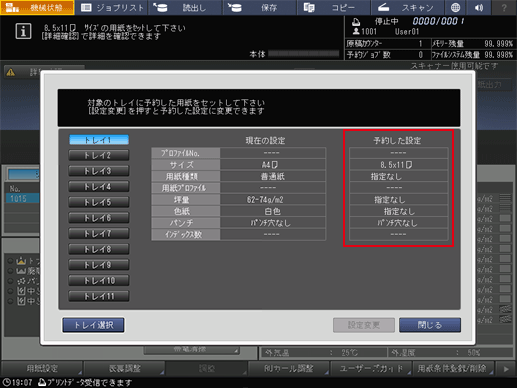Switch to the 読出し recall tab
The width and height of the screenshot is (517, 388).
[x=185, y=7]
